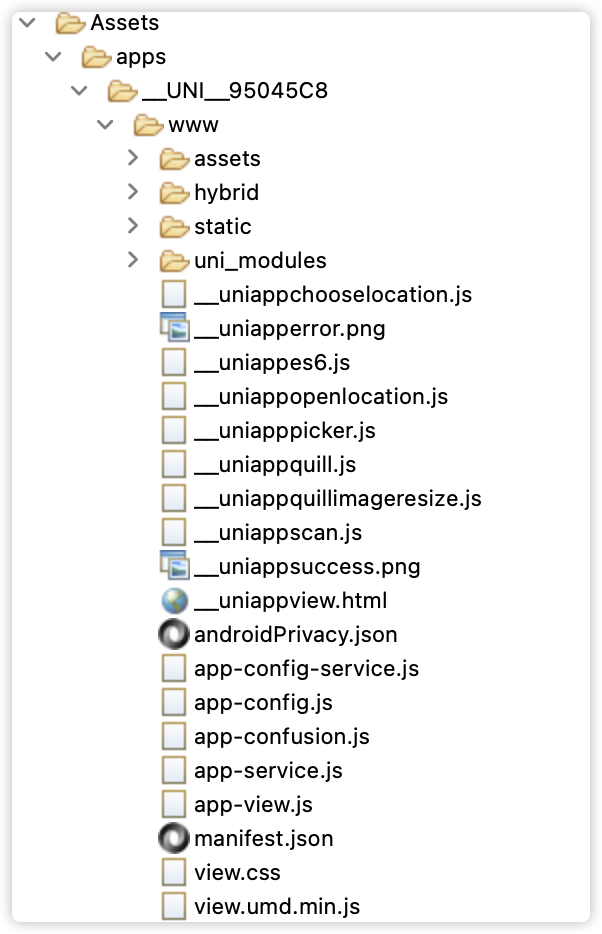This screenshot has width=602, height=934.
Task: Click the globe icon beside __uniappview.html
Action: point(174,601)
